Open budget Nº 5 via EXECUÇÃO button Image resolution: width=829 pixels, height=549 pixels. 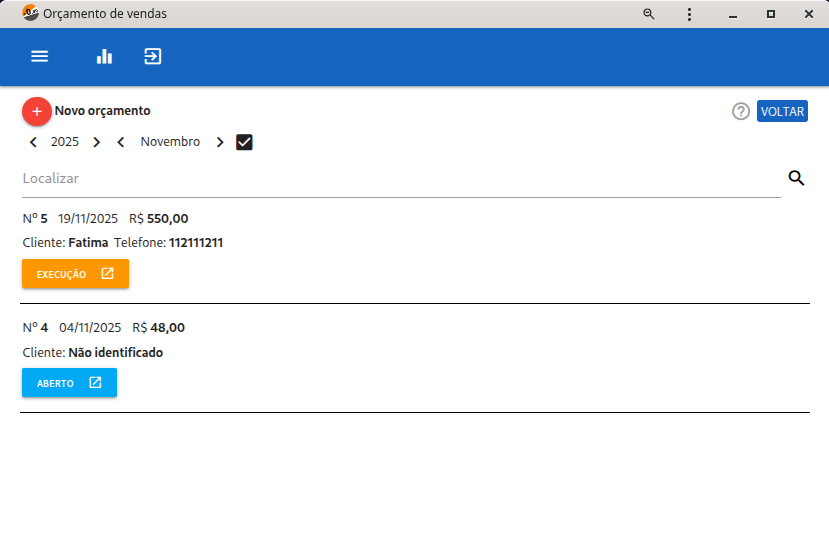tap(75, 274)
